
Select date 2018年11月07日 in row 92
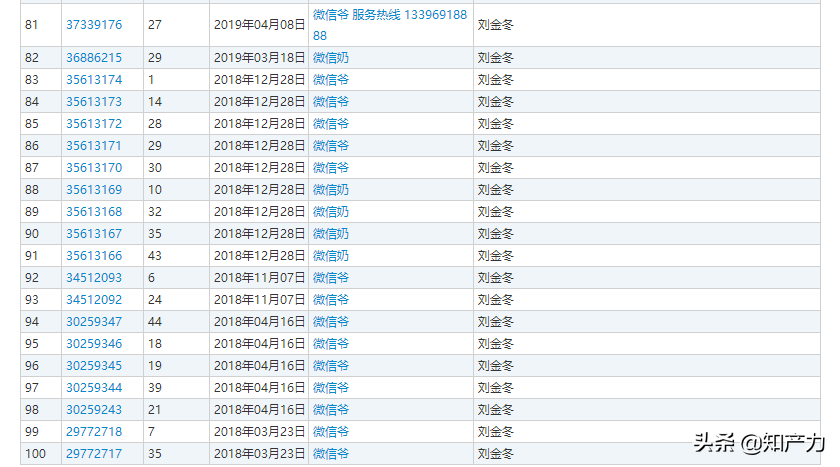click(259, 277)
